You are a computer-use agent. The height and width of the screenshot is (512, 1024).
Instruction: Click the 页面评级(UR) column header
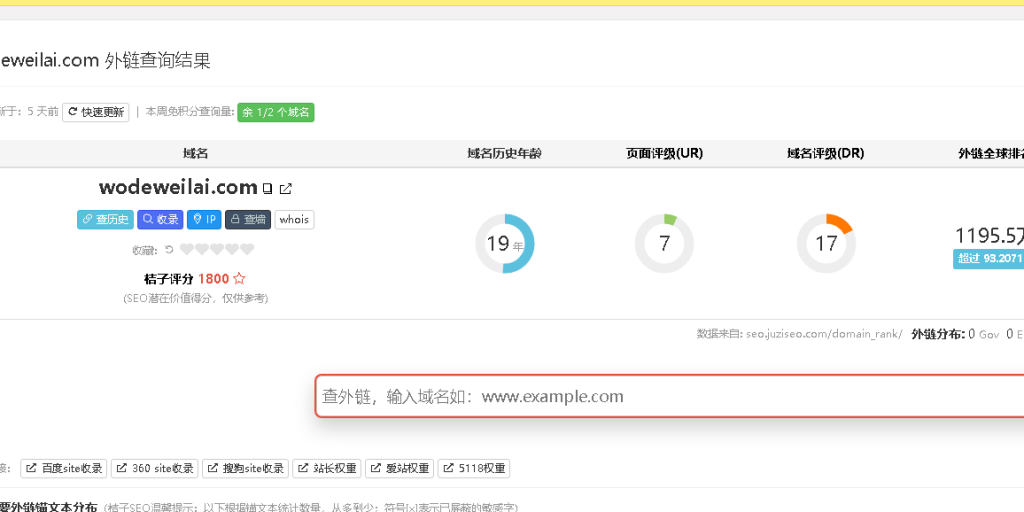(x=664, y=153)
